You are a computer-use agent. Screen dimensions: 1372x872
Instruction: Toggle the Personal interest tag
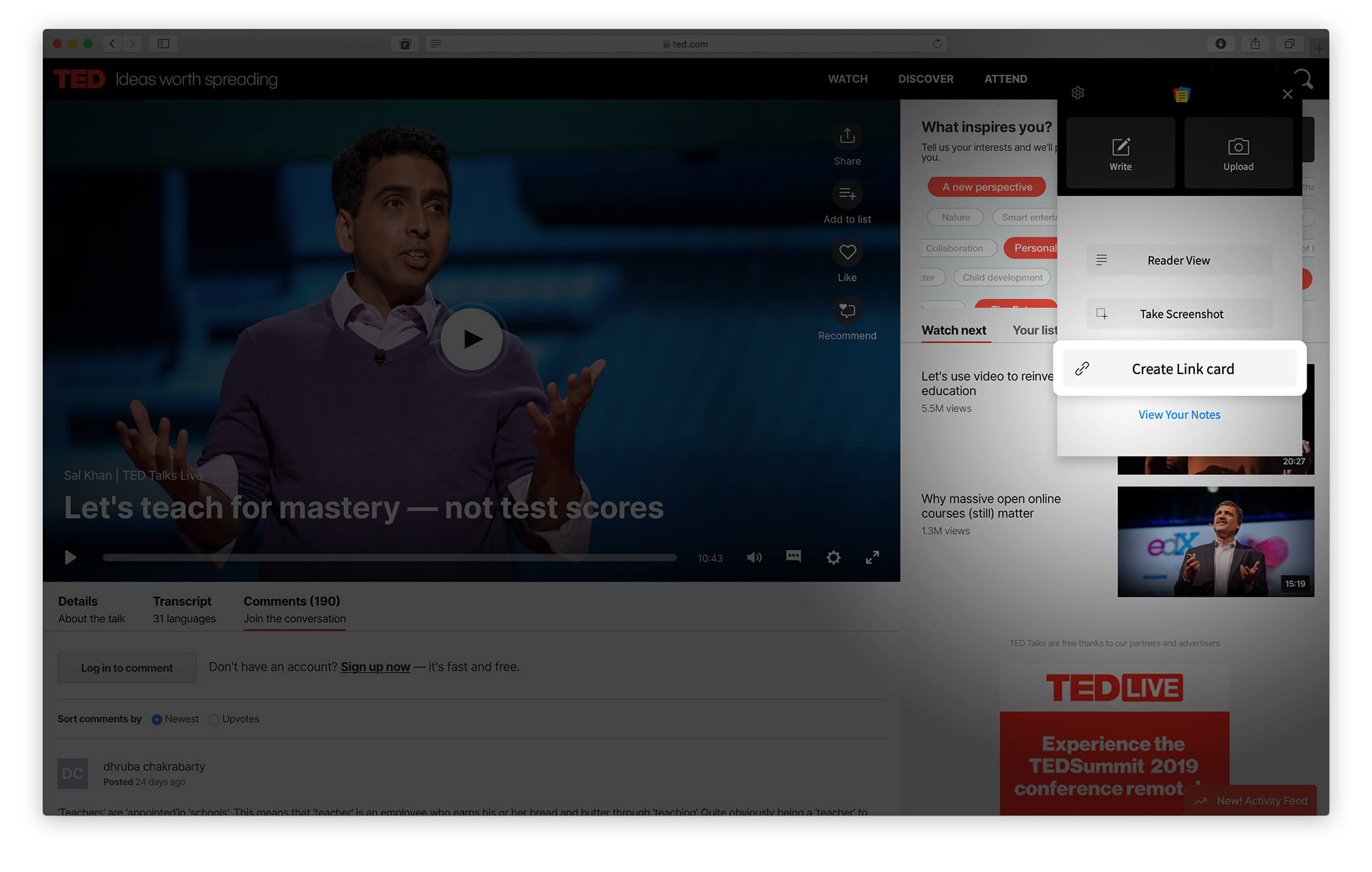(1031, 248)
